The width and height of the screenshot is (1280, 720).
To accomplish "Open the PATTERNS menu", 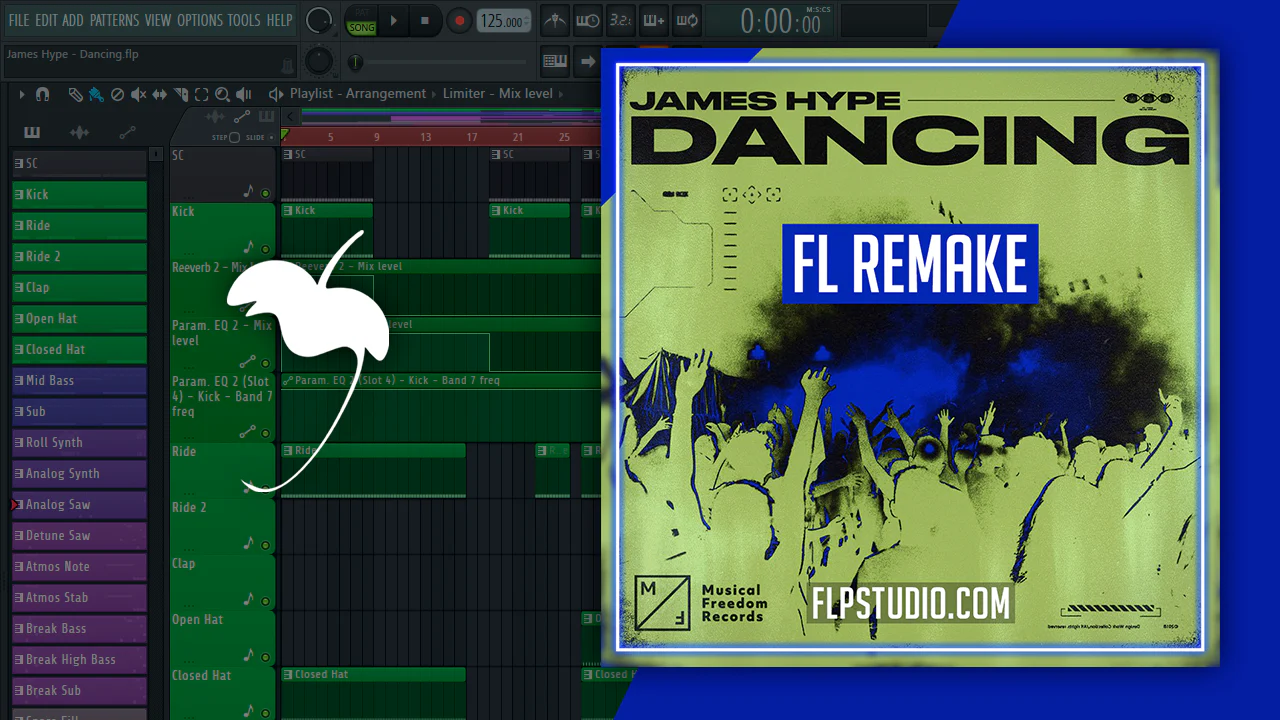I will coord(114,20).
